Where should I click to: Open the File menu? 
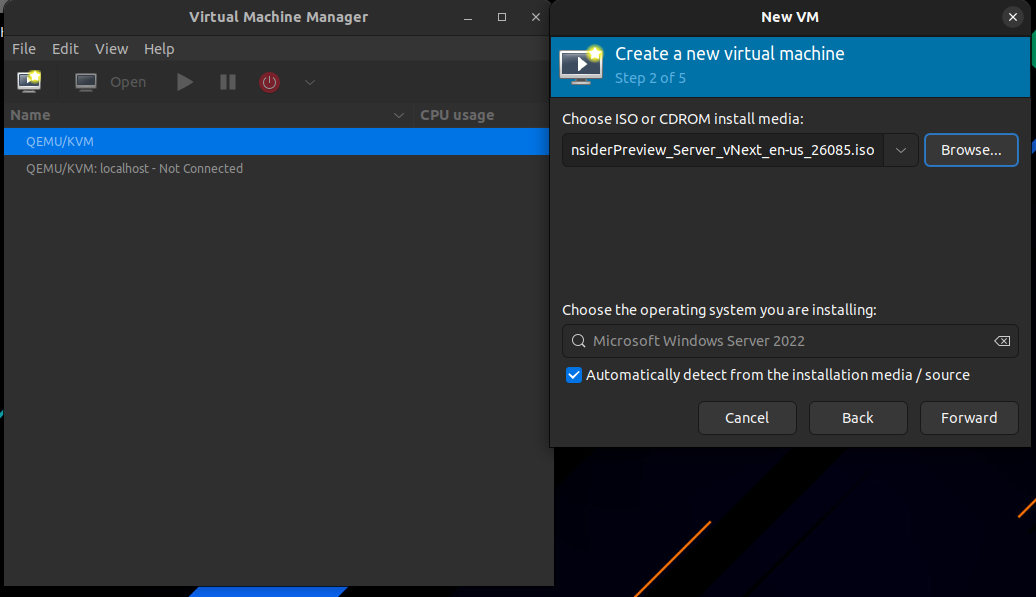click(24, 49)
